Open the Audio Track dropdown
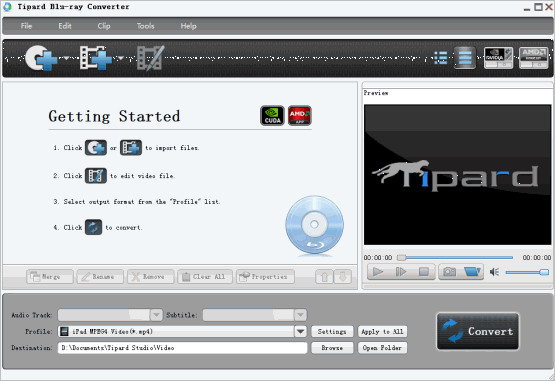 pos(110,315)
